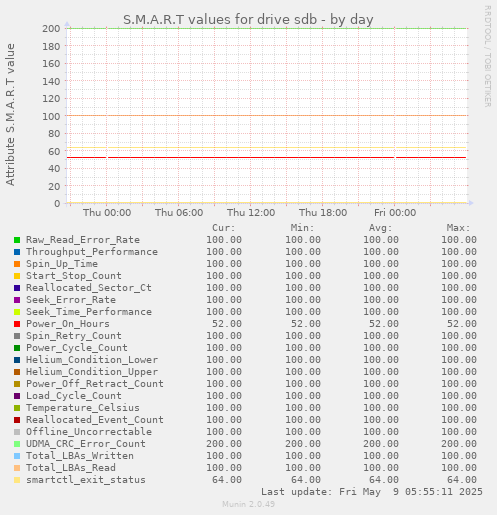Click the Cur: column header
497x515 pixels.
[224, 228]
